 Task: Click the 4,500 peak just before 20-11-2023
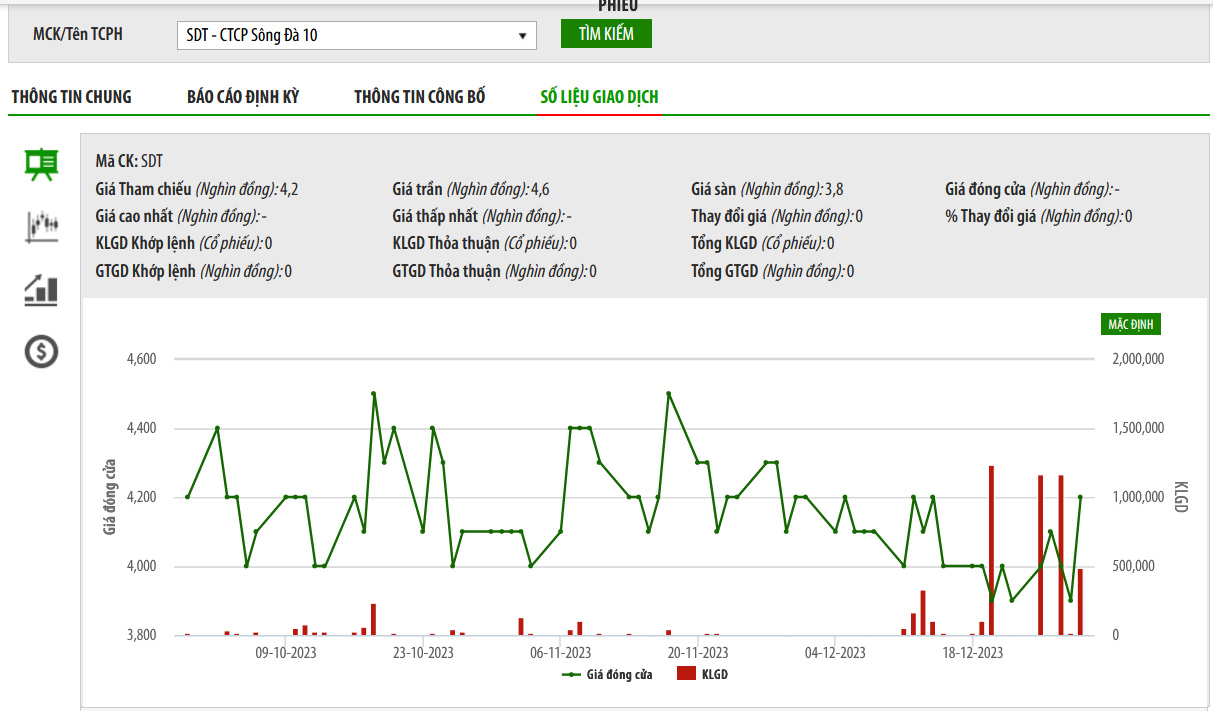(x=668, y=394)
